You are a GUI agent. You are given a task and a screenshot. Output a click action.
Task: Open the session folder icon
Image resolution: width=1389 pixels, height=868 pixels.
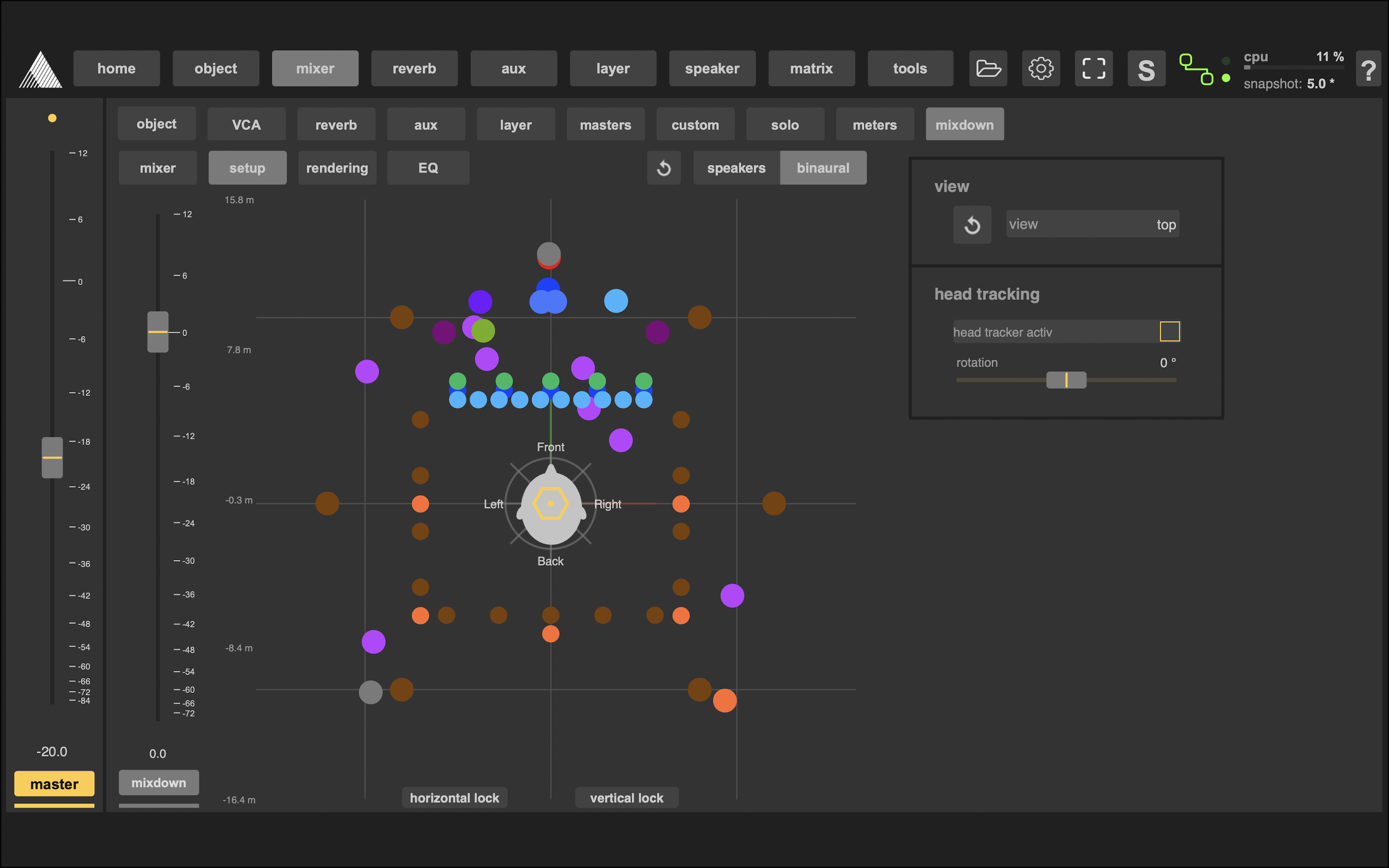(988, 68)
